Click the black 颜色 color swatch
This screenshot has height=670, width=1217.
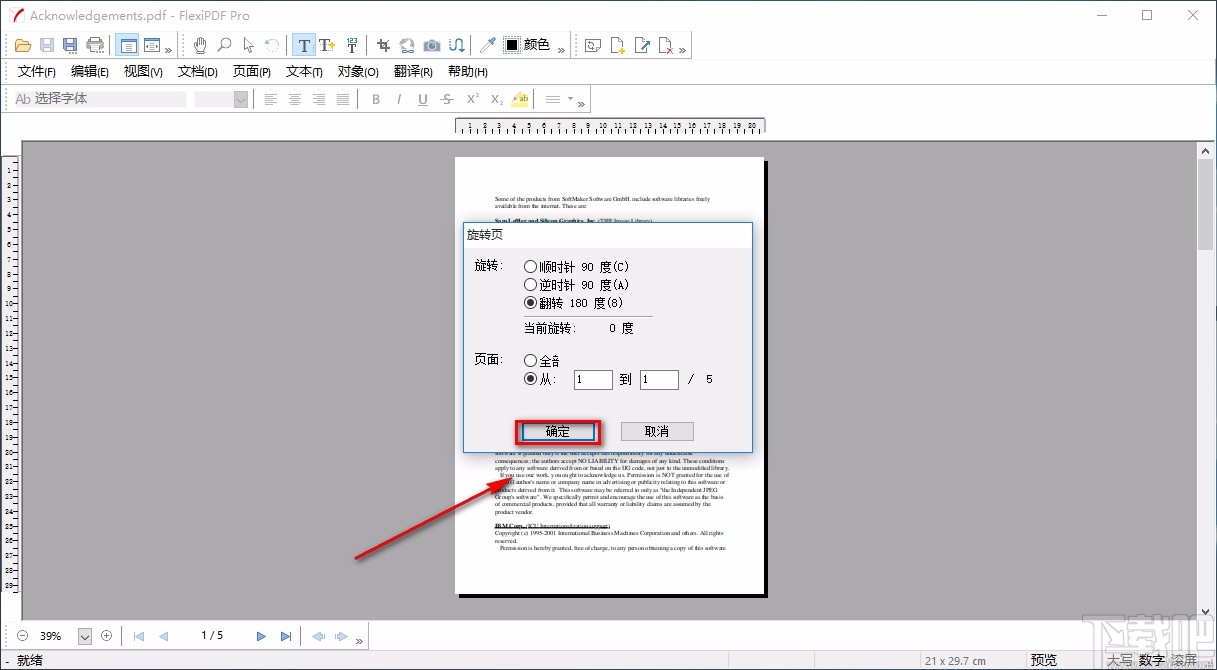point(512,45)
